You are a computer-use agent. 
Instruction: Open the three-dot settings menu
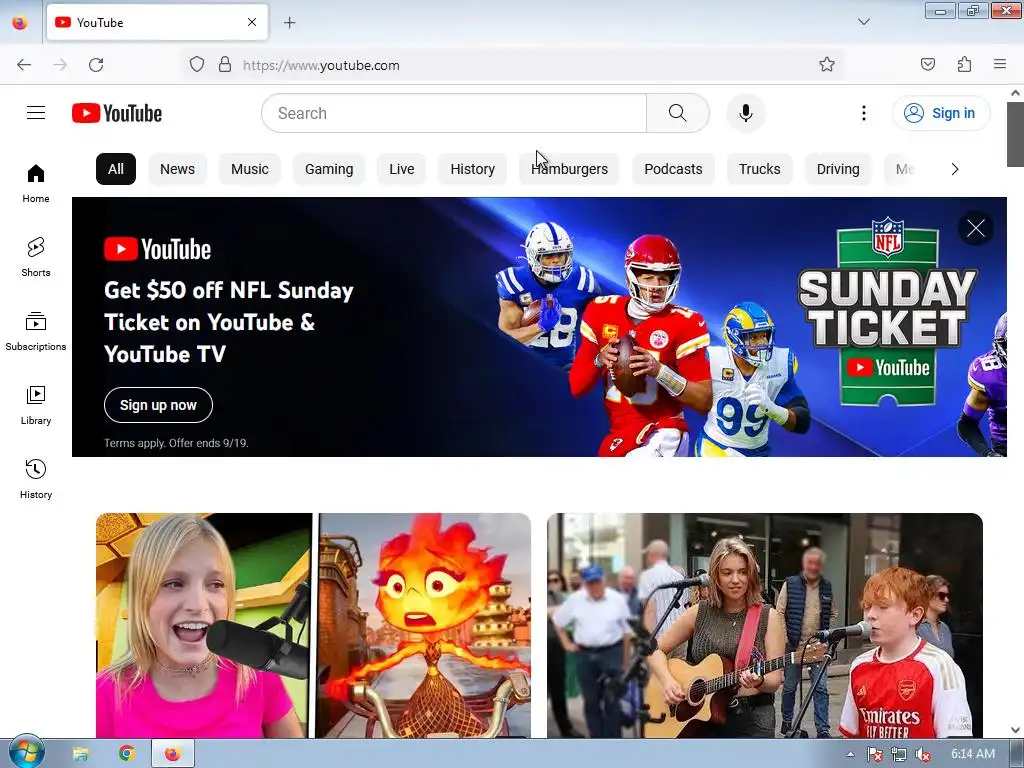[x=863, y=113]
